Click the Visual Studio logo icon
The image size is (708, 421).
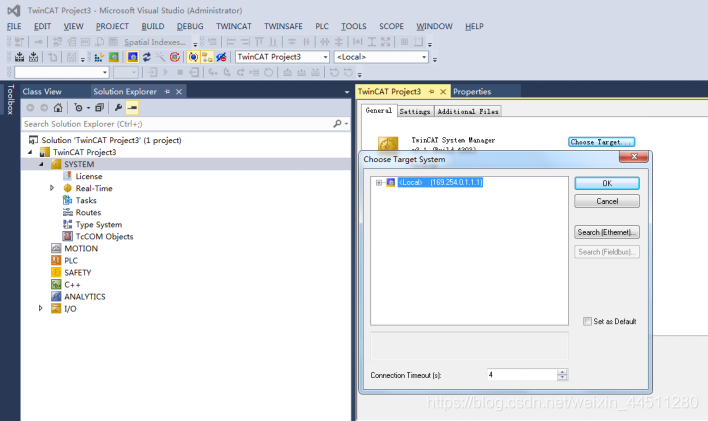click(14, 10)
